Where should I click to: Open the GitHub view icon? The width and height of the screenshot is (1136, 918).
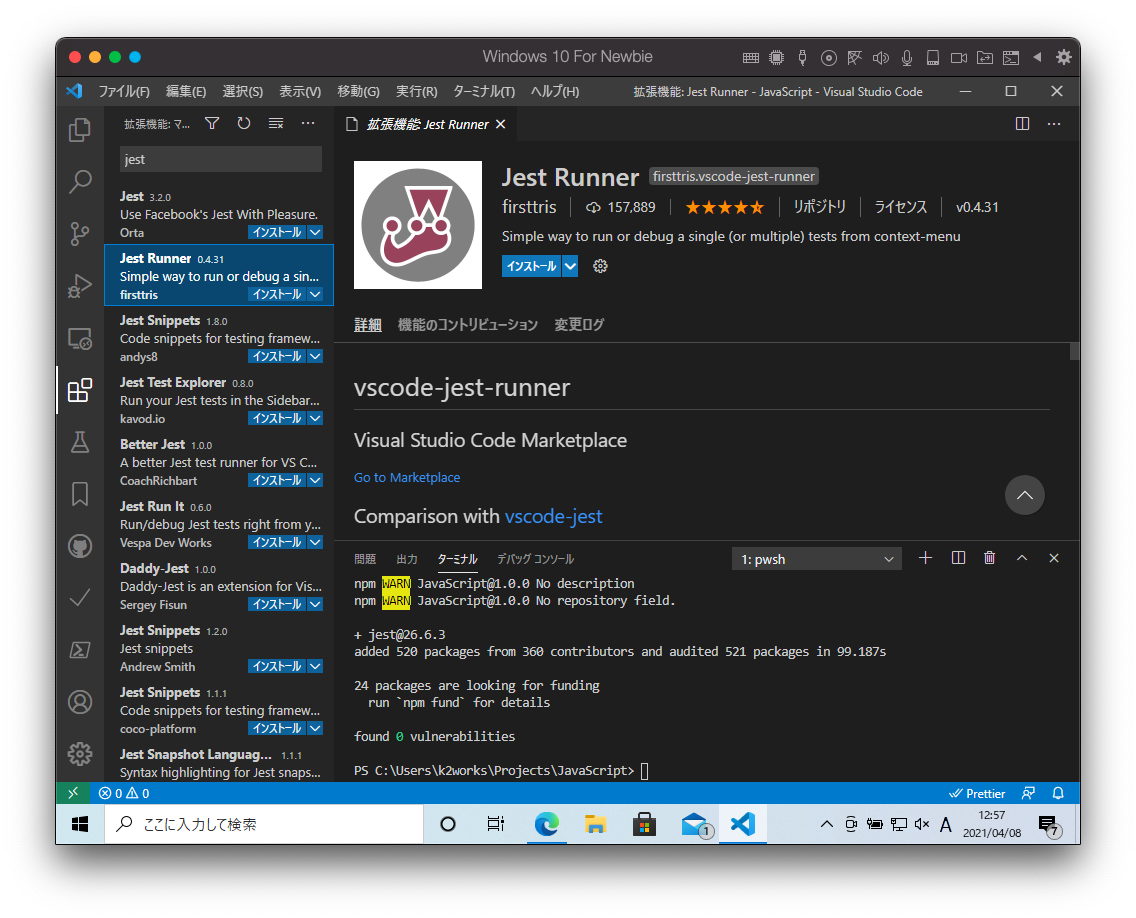[x=80, y=546]
